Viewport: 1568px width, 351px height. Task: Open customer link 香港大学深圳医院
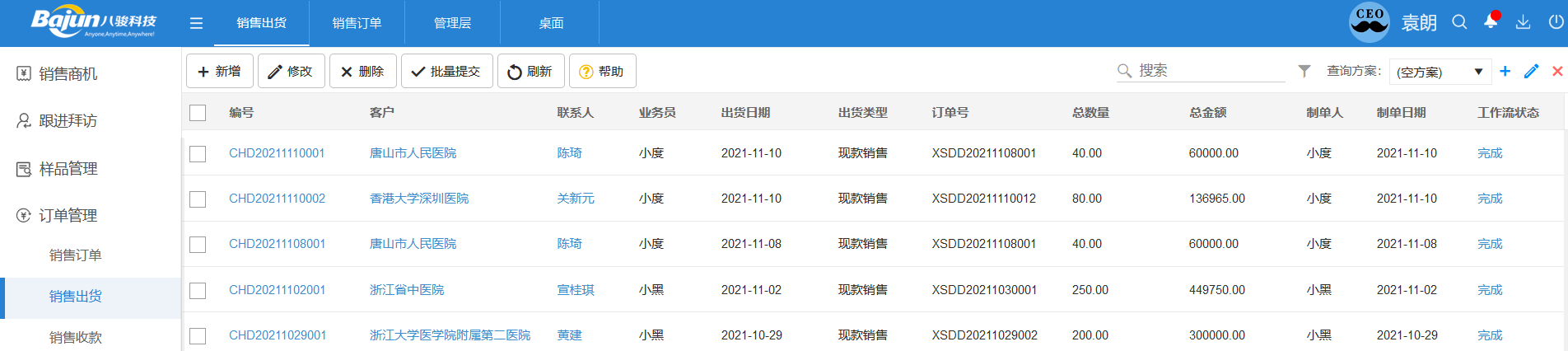pos(419,199)
